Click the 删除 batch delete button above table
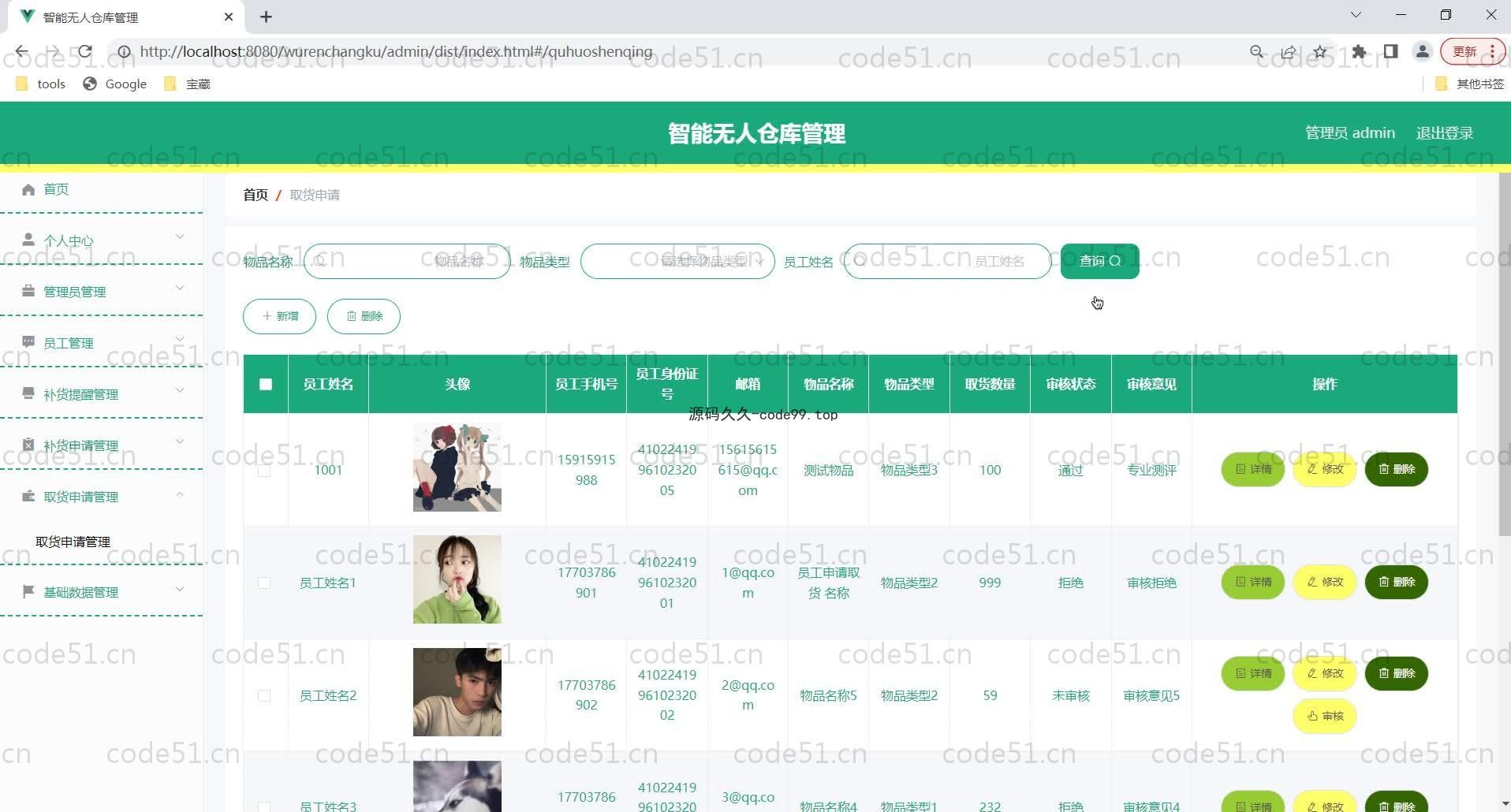The width and height of the screenshot is (1511, 812). pos(364,316)
